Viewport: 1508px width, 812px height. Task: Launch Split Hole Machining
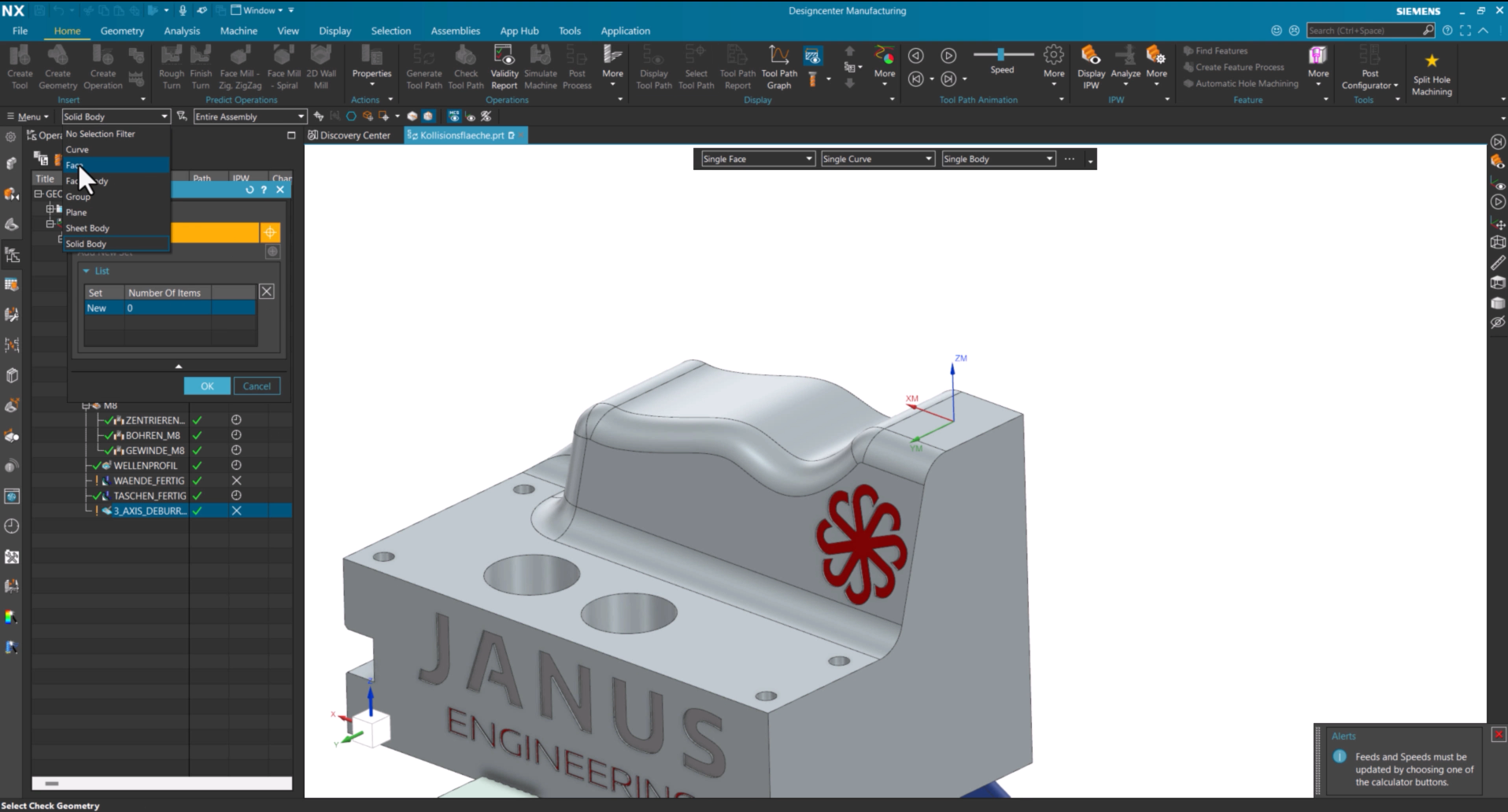[x=1432, y=74]
